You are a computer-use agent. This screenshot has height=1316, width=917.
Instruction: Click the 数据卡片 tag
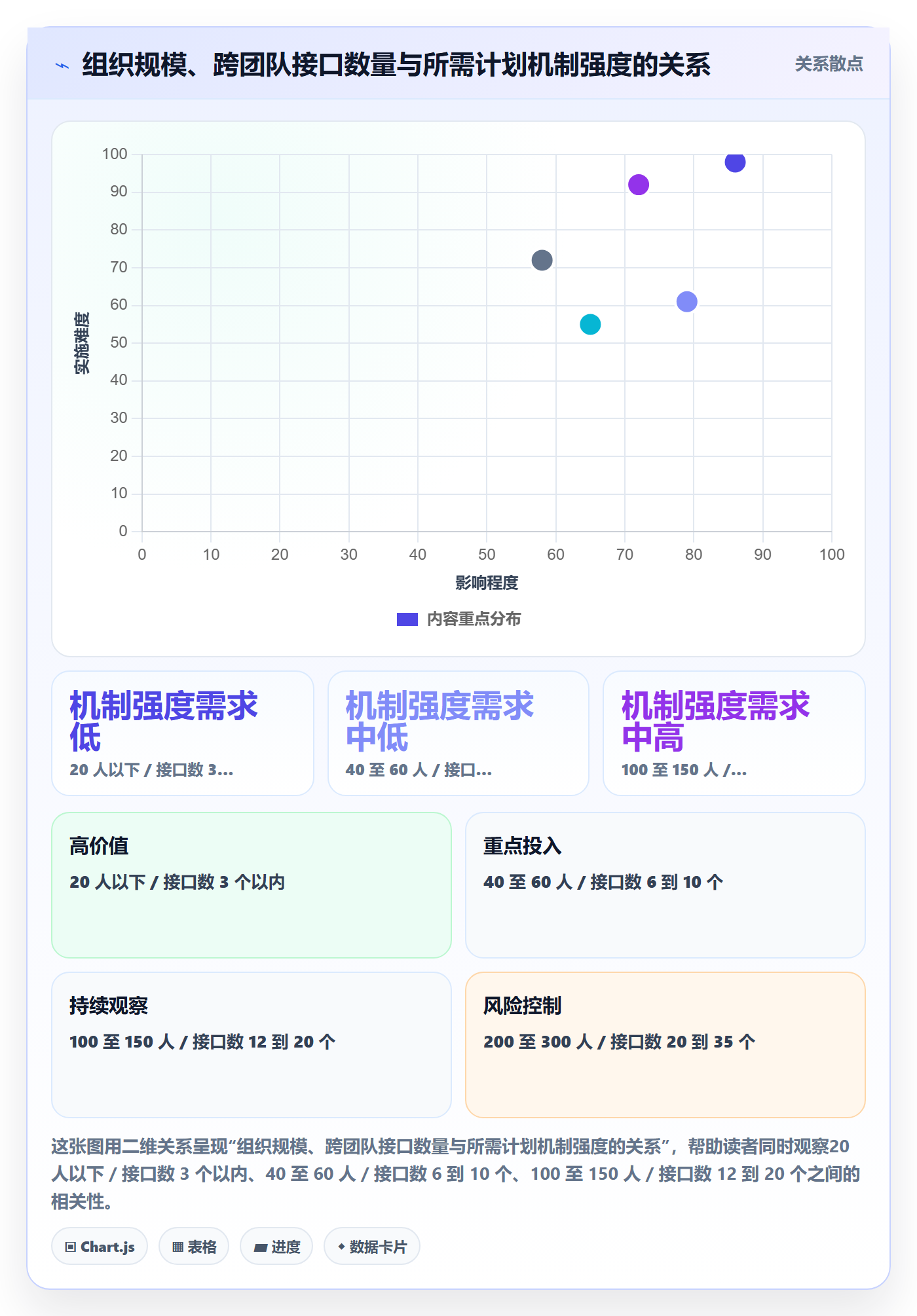(x=371, y=1246)
